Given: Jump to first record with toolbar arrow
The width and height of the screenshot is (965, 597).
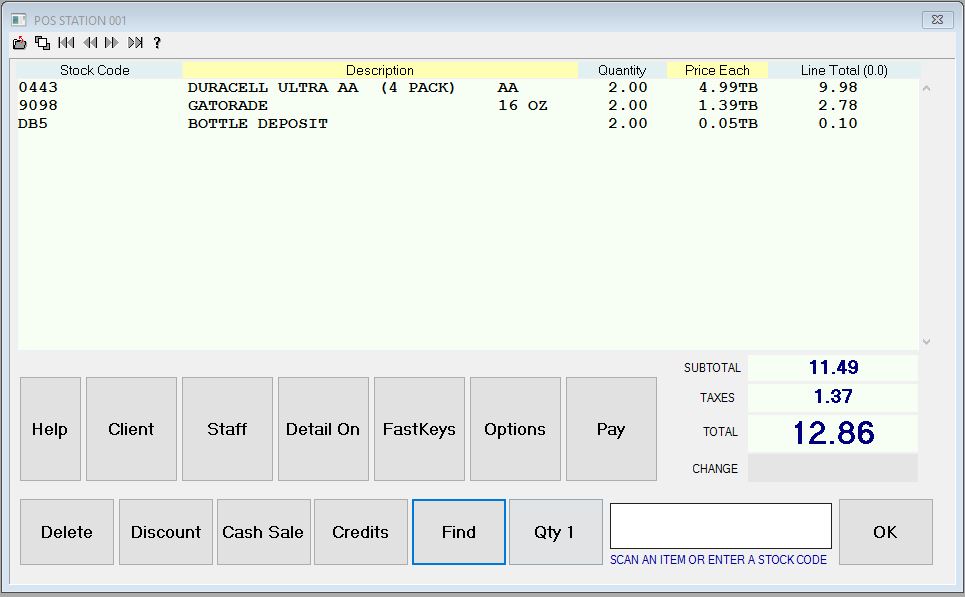Looking at the screenshot, I should pos(66,43).
